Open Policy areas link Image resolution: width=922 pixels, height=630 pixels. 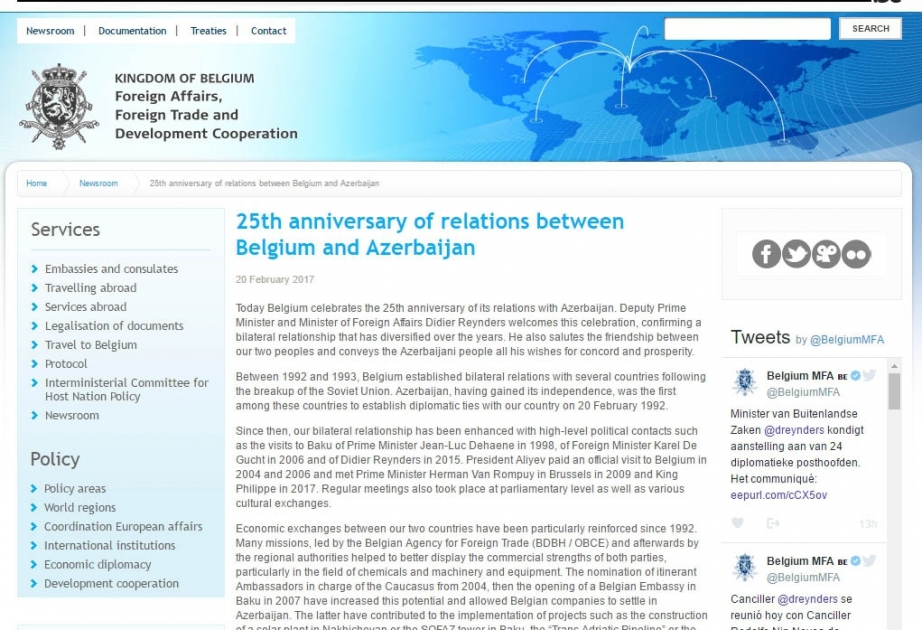point(75,488)
